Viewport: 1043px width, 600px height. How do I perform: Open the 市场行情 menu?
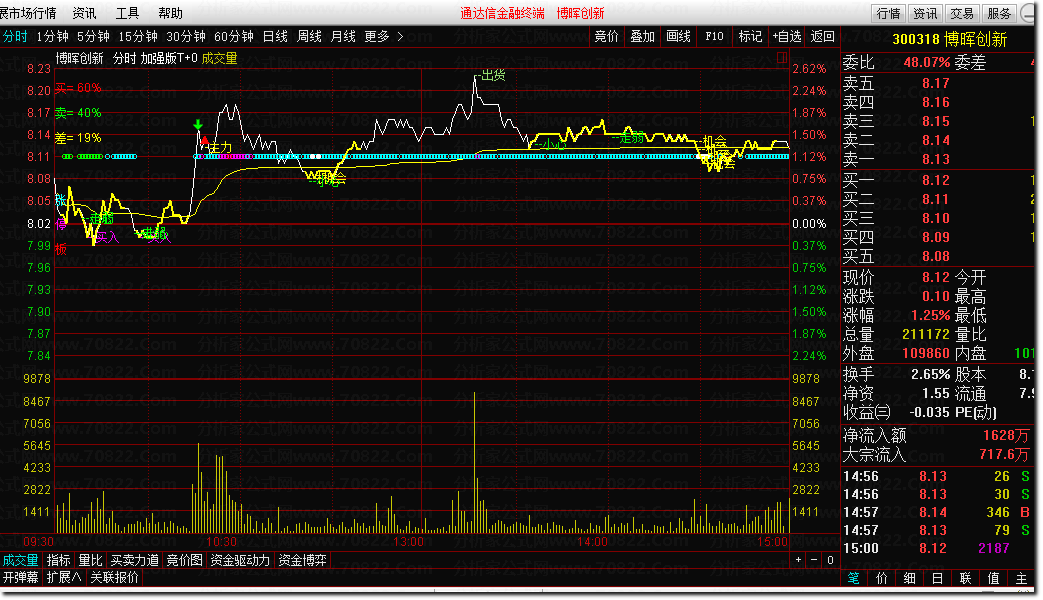(29, 13)
